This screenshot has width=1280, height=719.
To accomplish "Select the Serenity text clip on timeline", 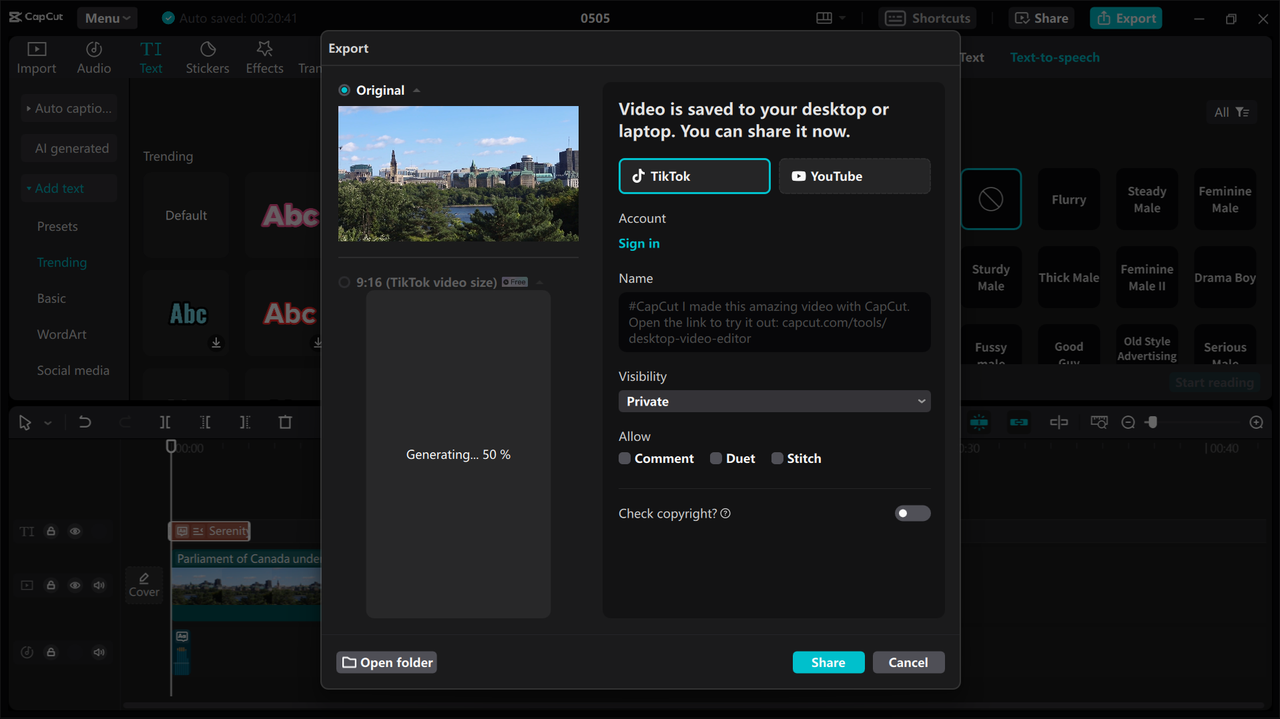I will tap(209, 531).
